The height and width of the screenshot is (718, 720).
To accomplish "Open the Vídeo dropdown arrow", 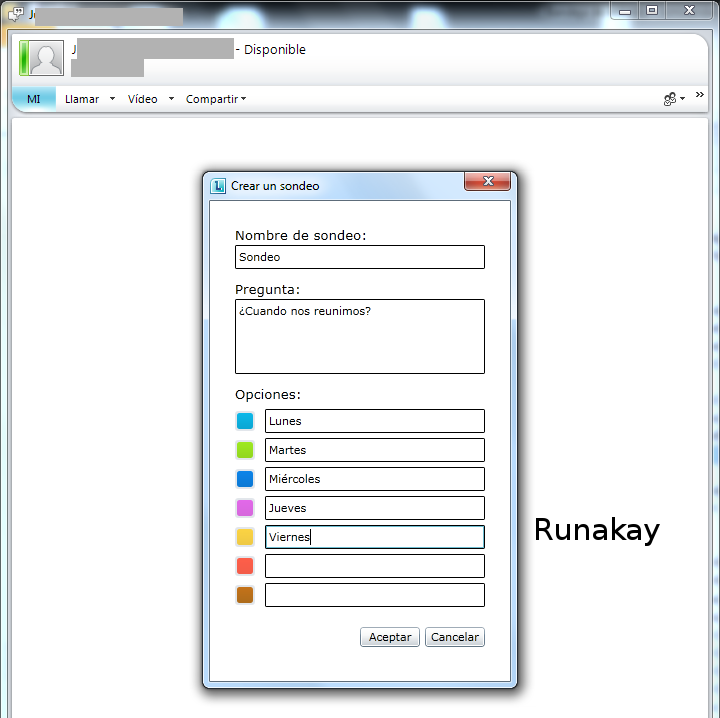I will 171,99.
